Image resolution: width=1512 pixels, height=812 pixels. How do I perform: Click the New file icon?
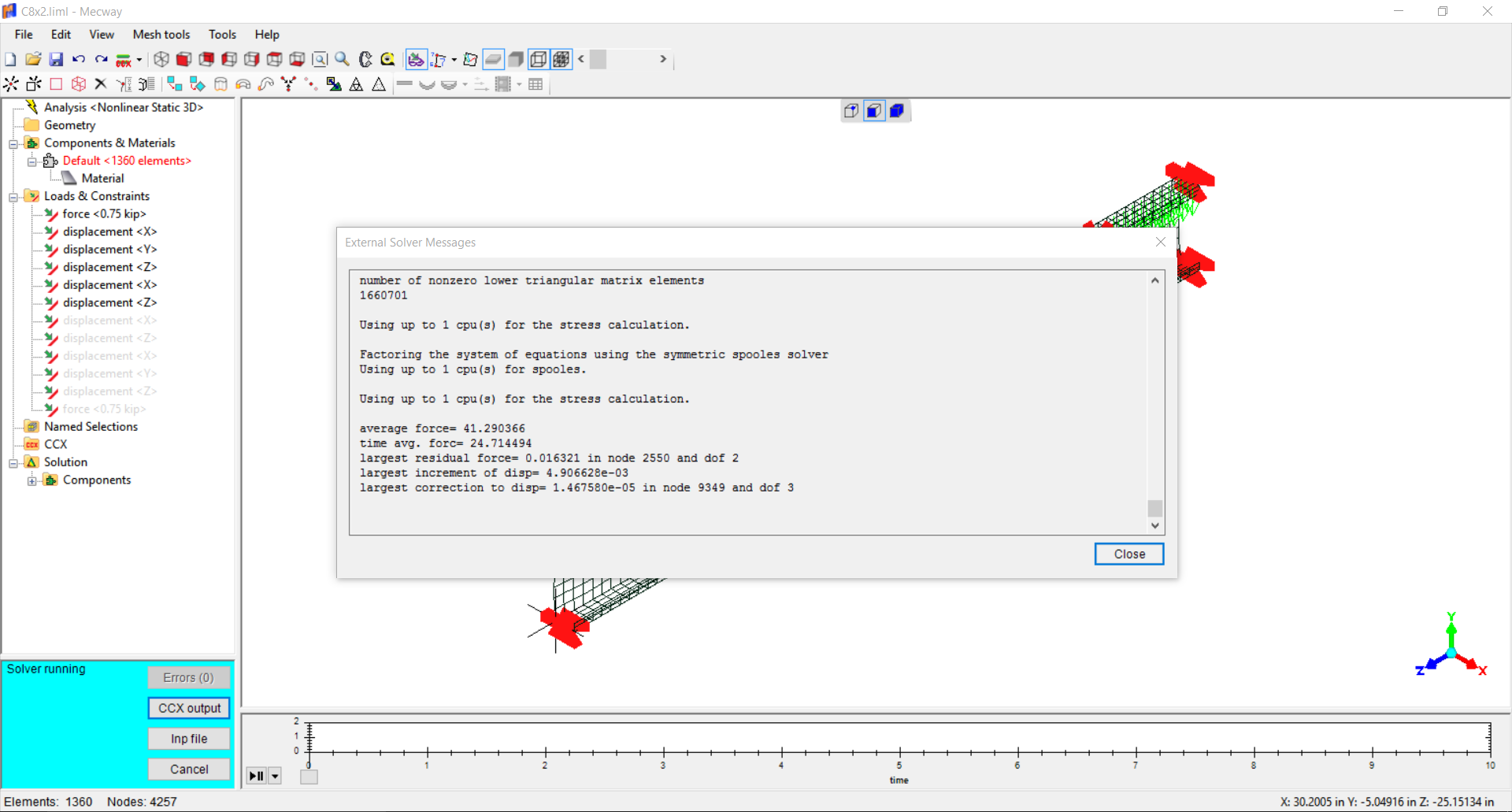tap(10, 59)
